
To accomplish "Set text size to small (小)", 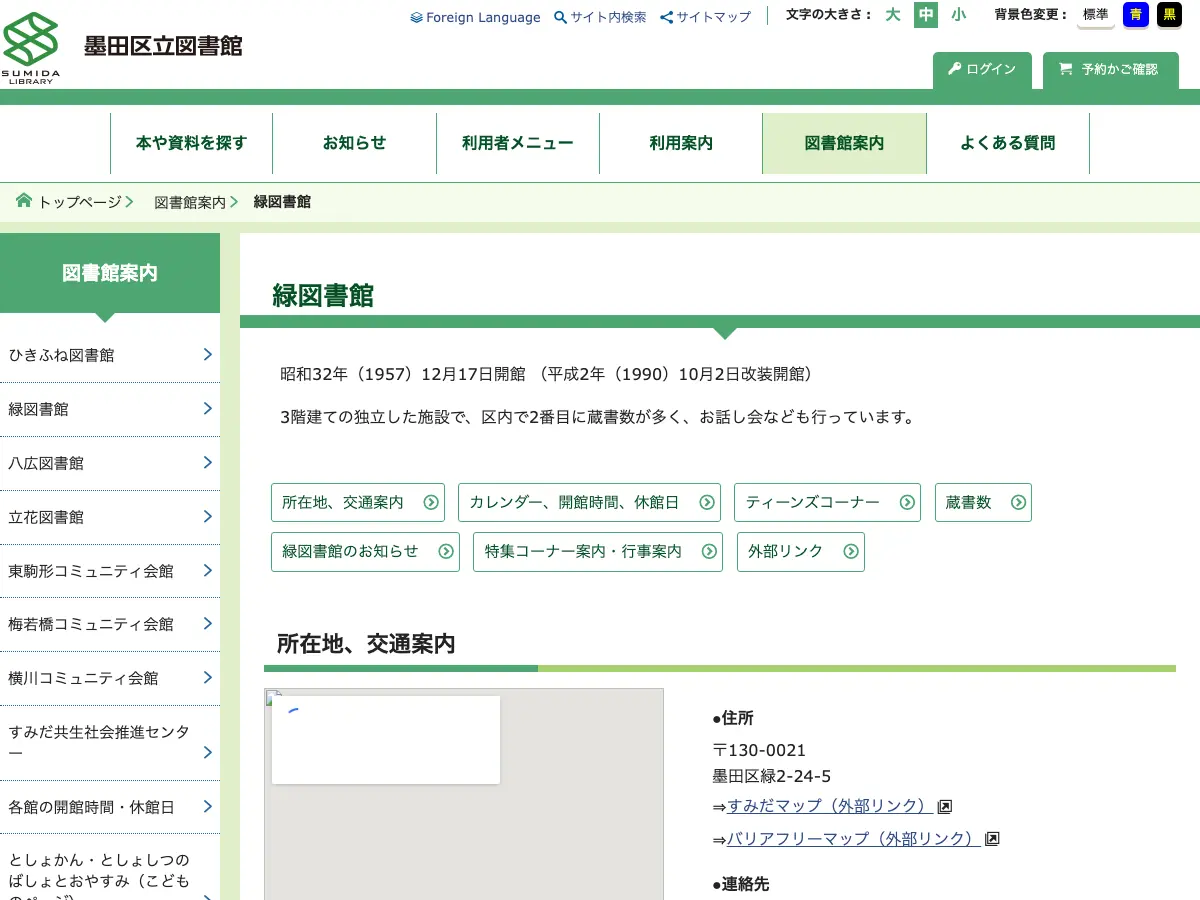I will (x=959, y=15).
